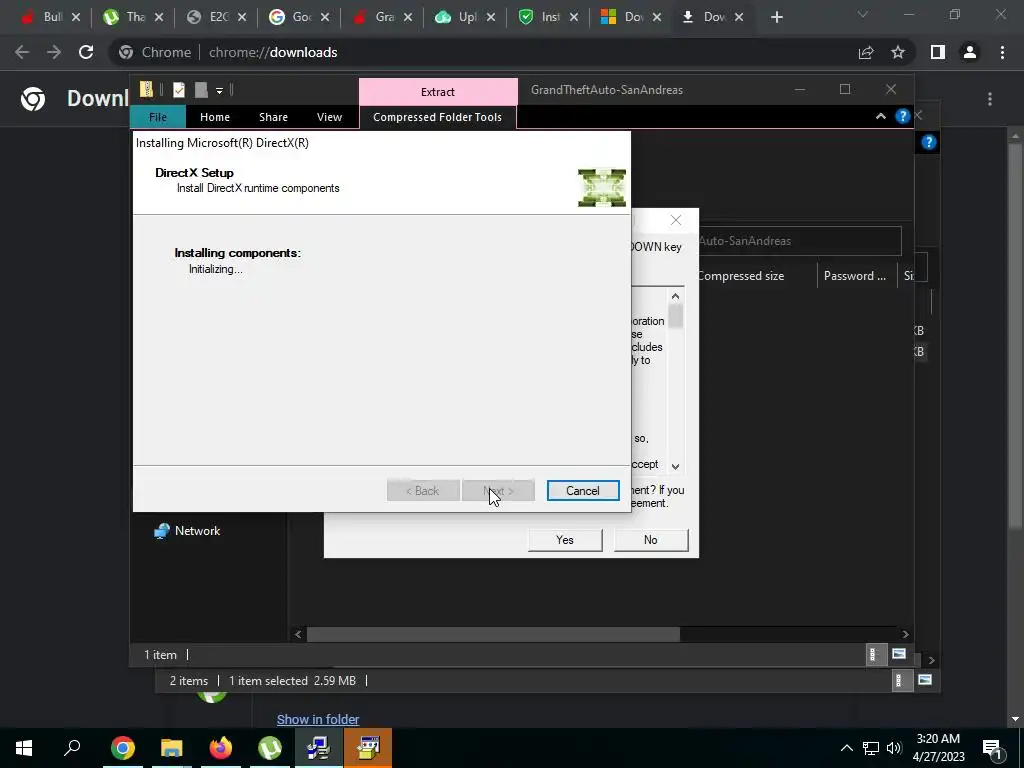1024x768 pixels.
Task: Click chrome://downloads address bar
Action: point(483,52)
